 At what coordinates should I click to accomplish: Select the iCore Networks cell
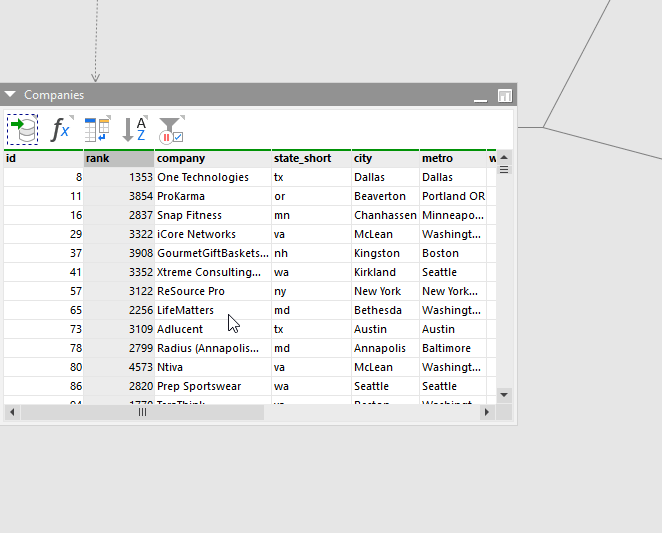pyautogui.click(x=213, y=234)
